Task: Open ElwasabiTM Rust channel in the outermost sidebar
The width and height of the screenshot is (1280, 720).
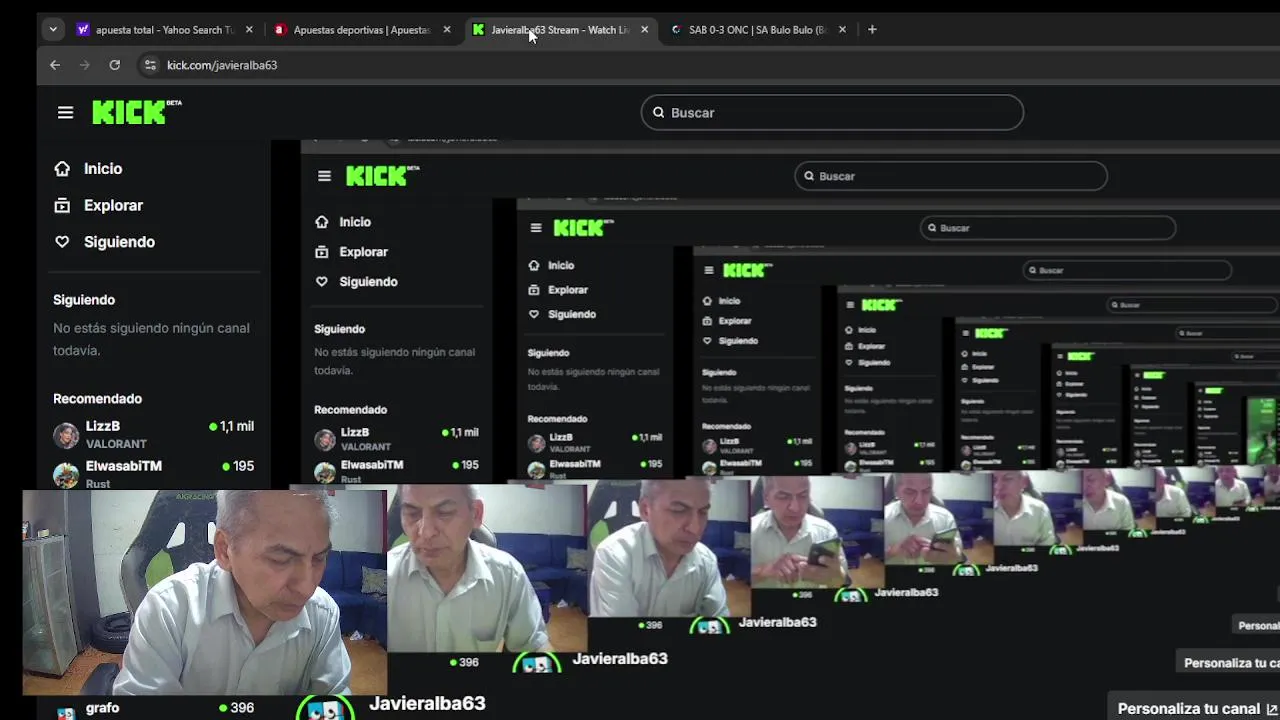Action: 154,474
